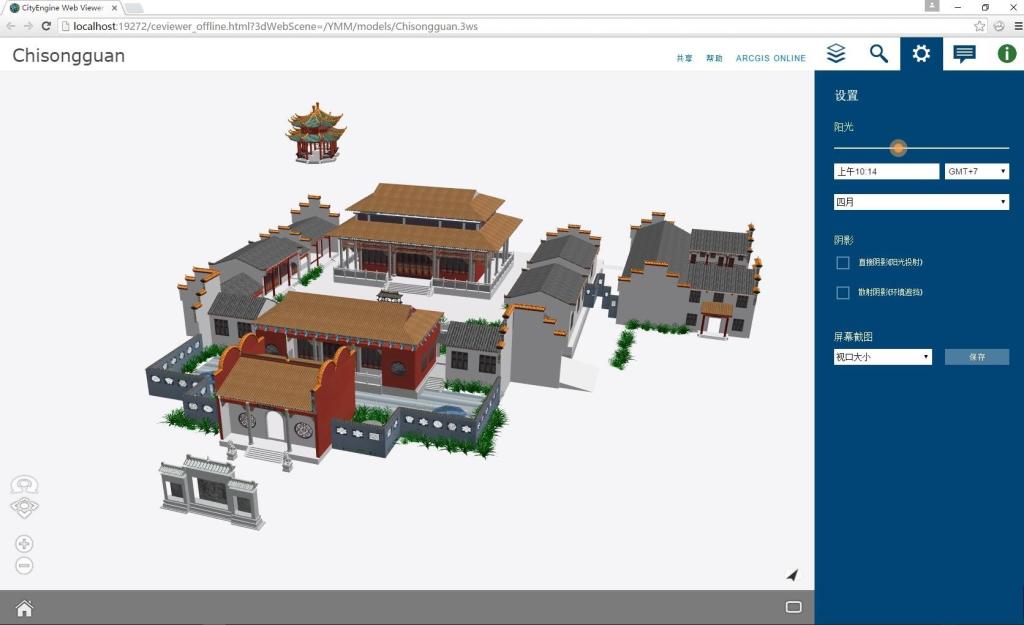Toggle fullscreen using bottom-right rectangle icon

pos(794,607)
